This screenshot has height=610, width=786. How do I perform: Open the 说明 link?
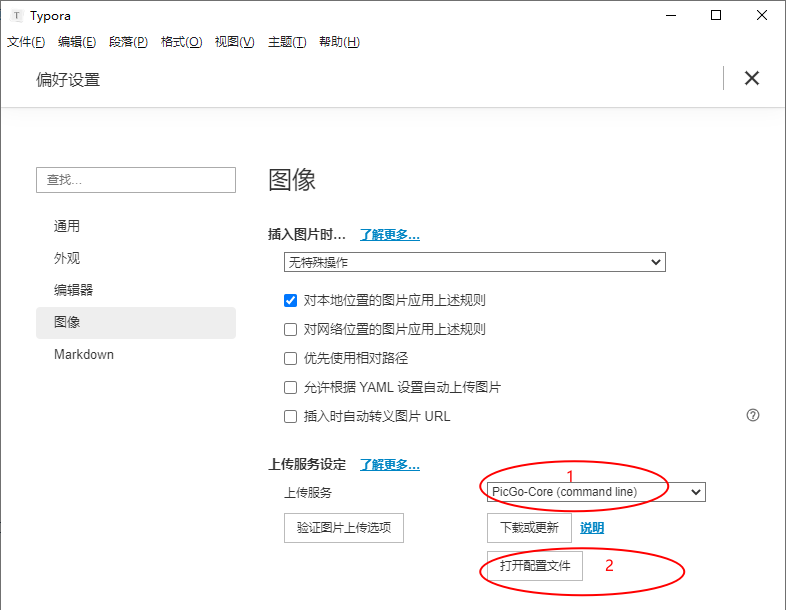pyautogui.click(x=592, y=528)
